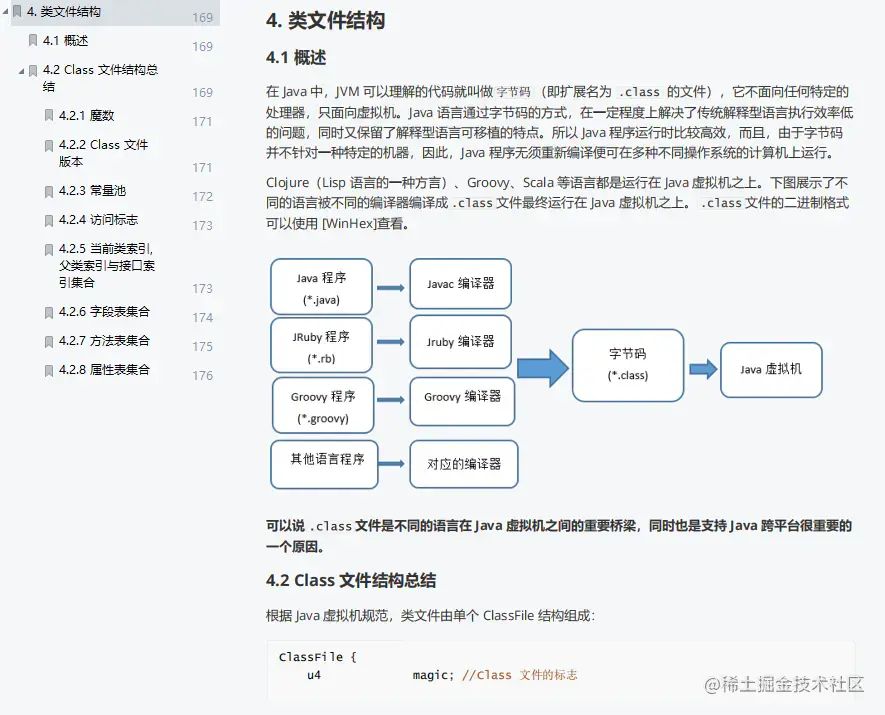Collapse the 4. 类文件结构 bookmark node
885x715 pixels.
(x=8, y=12)
